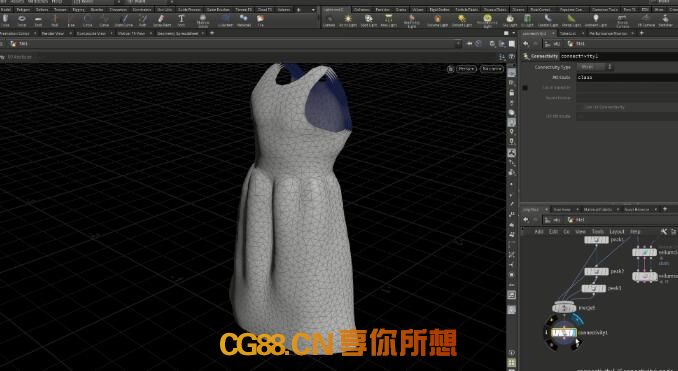This screenshot has width=678, height=371.
Task: Open the left shelf set options arrow
Action: pos(313,9)
